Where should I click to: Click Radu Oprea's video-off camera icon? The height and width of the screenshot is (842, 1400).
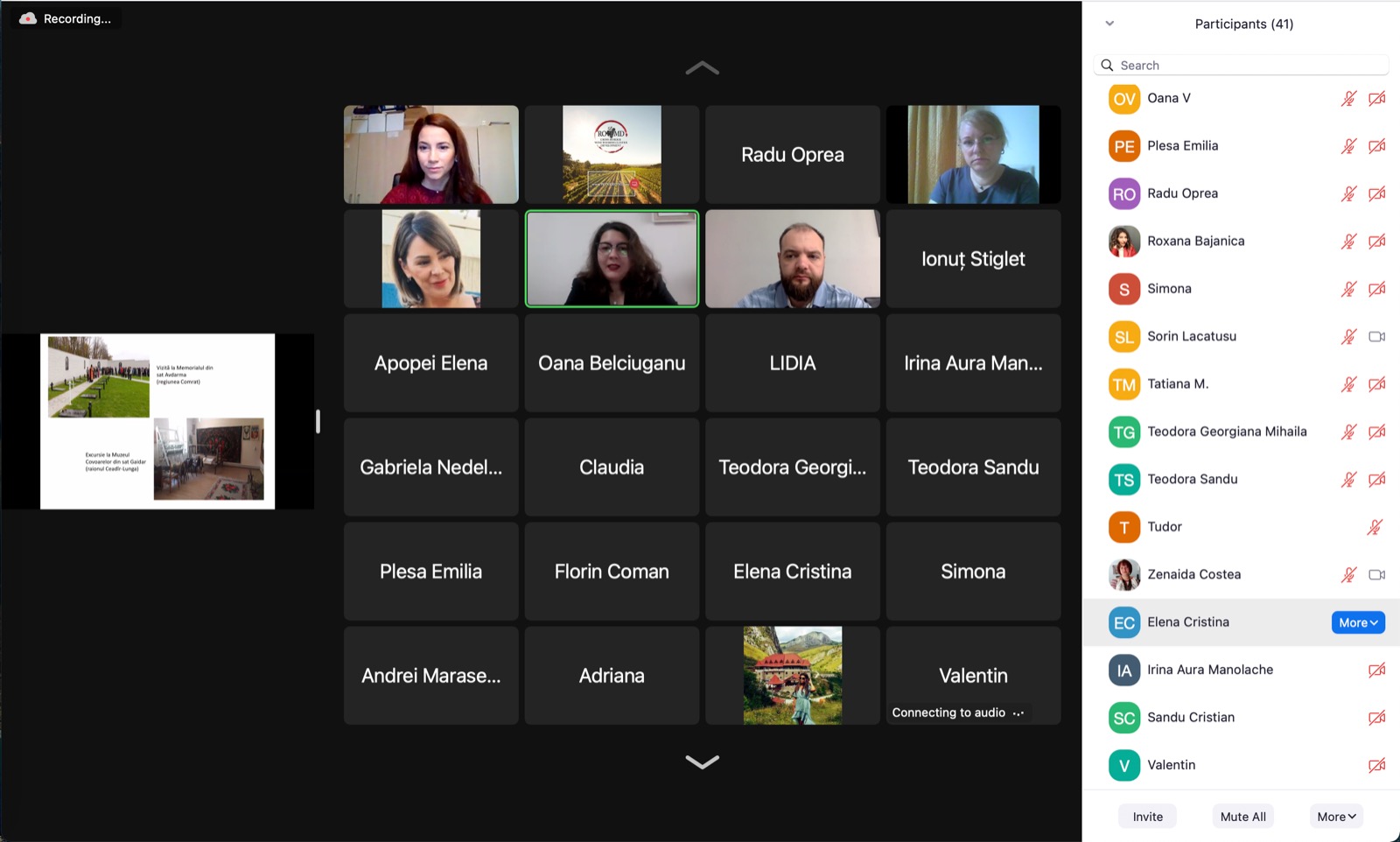[x=1376, y=193]
